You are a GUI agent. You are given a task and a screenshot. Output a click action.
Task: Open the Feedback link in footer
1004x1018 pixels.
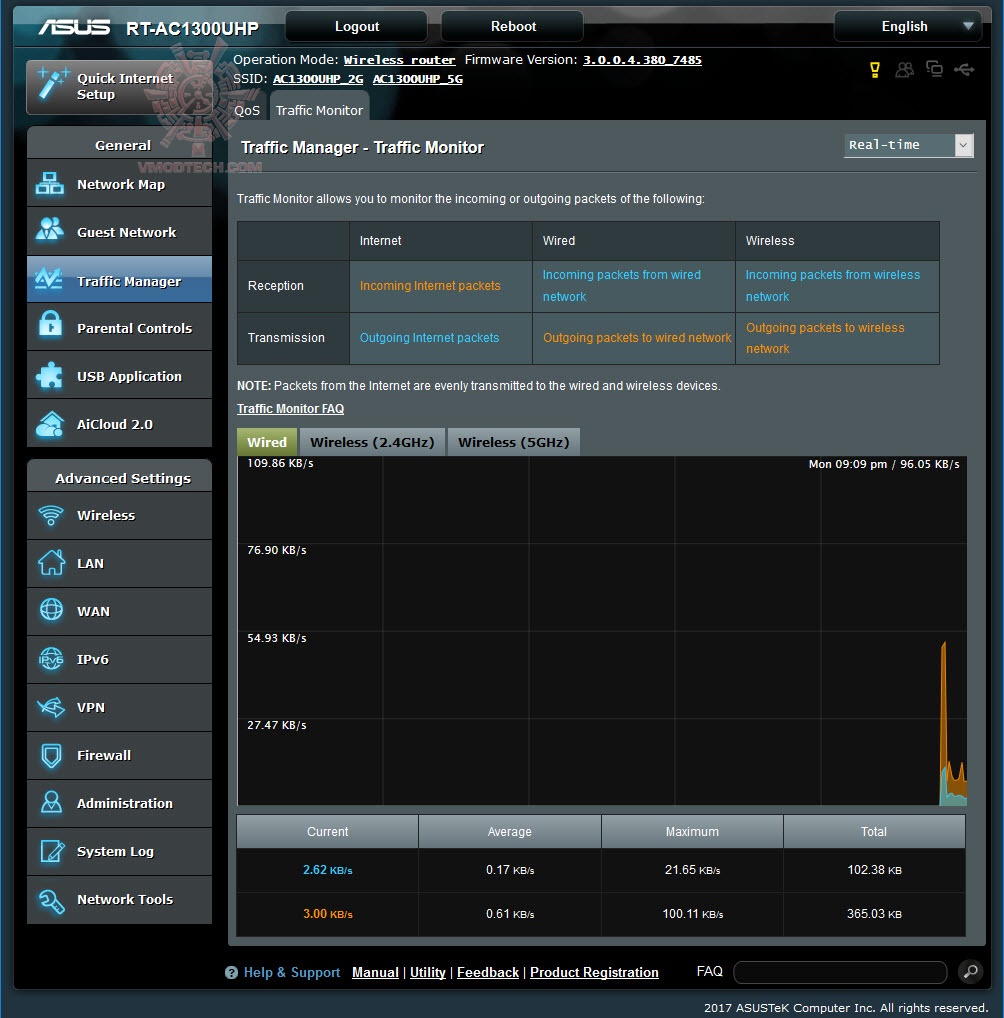(488, 972)
